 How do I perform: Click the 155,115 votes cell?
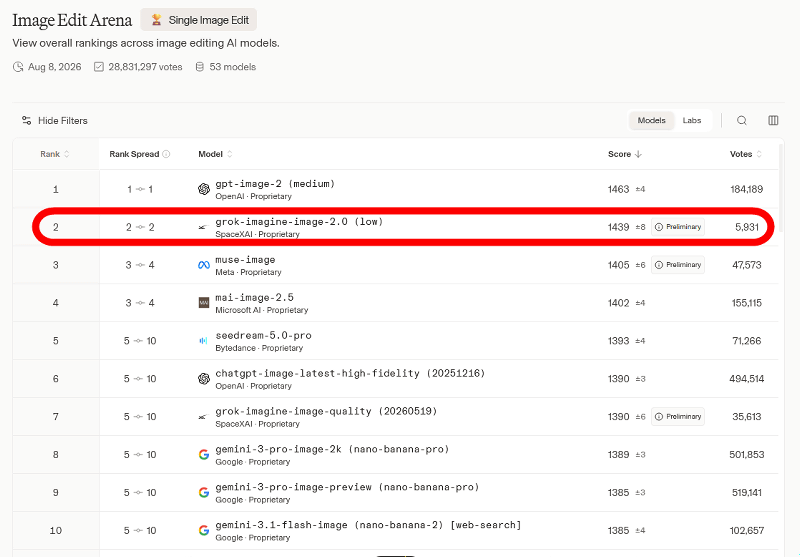746,303
